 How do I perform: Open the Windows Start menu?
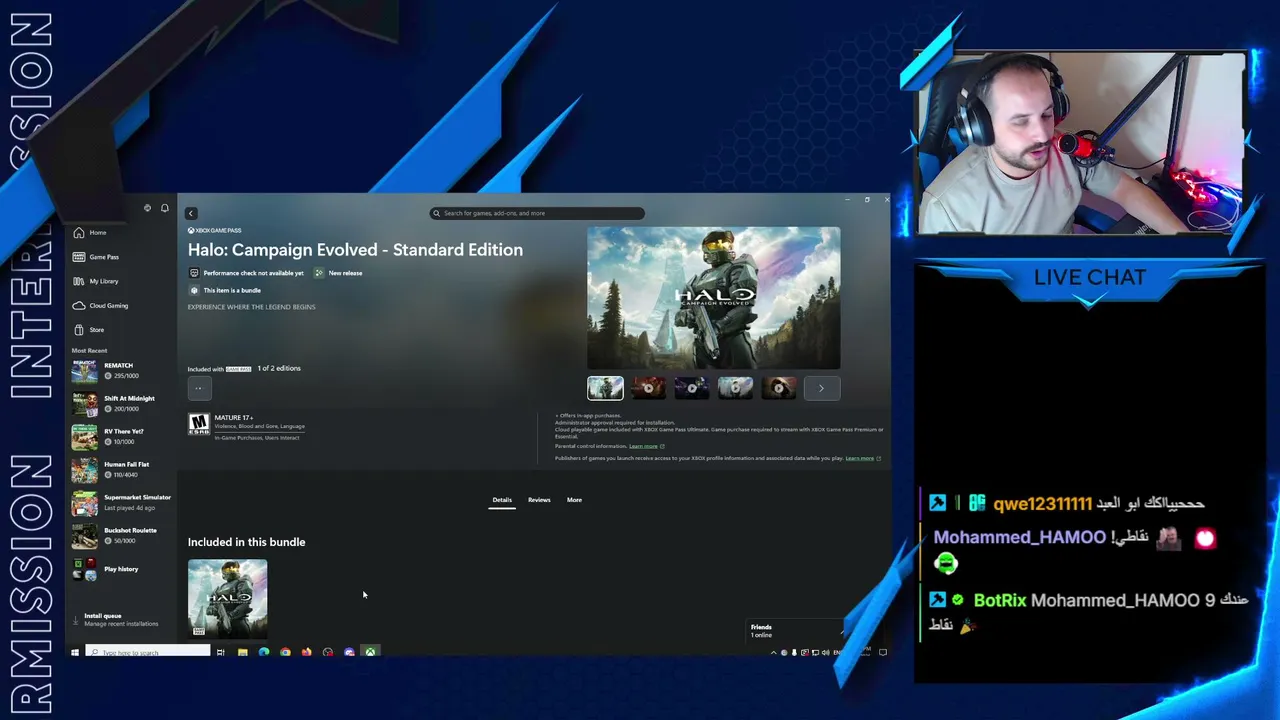[x=75, y=653]
